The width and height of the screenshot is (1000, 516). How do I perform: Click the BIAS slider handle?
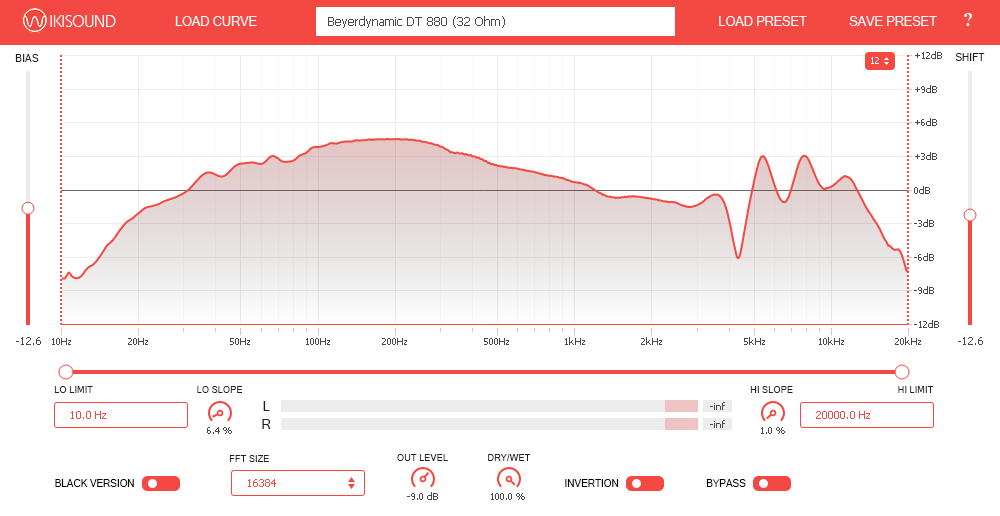(x=28, y=208)
